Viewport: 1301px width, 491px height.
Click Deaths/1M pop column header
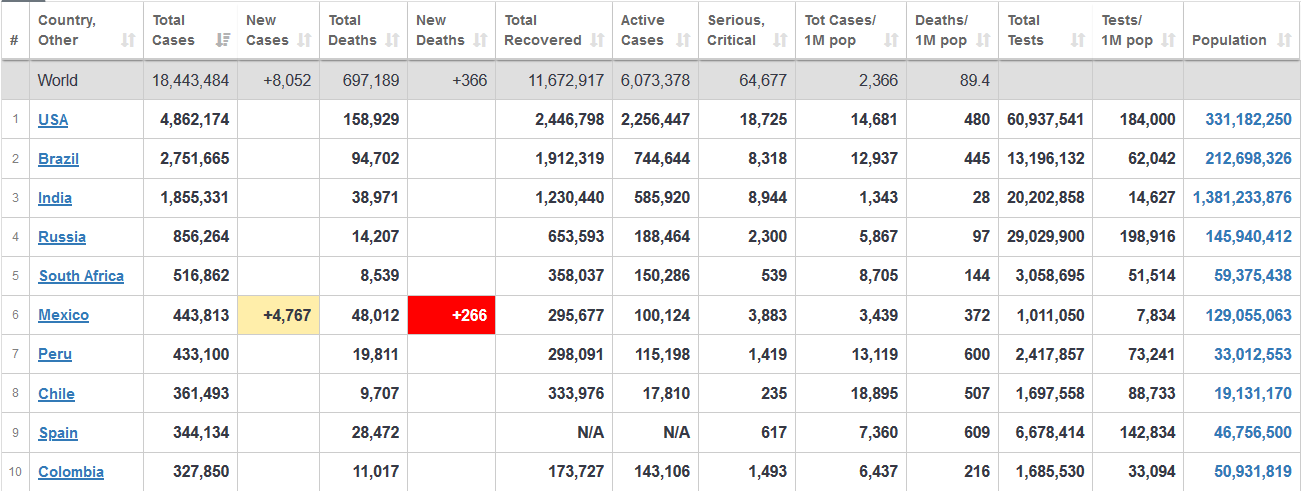952,31
